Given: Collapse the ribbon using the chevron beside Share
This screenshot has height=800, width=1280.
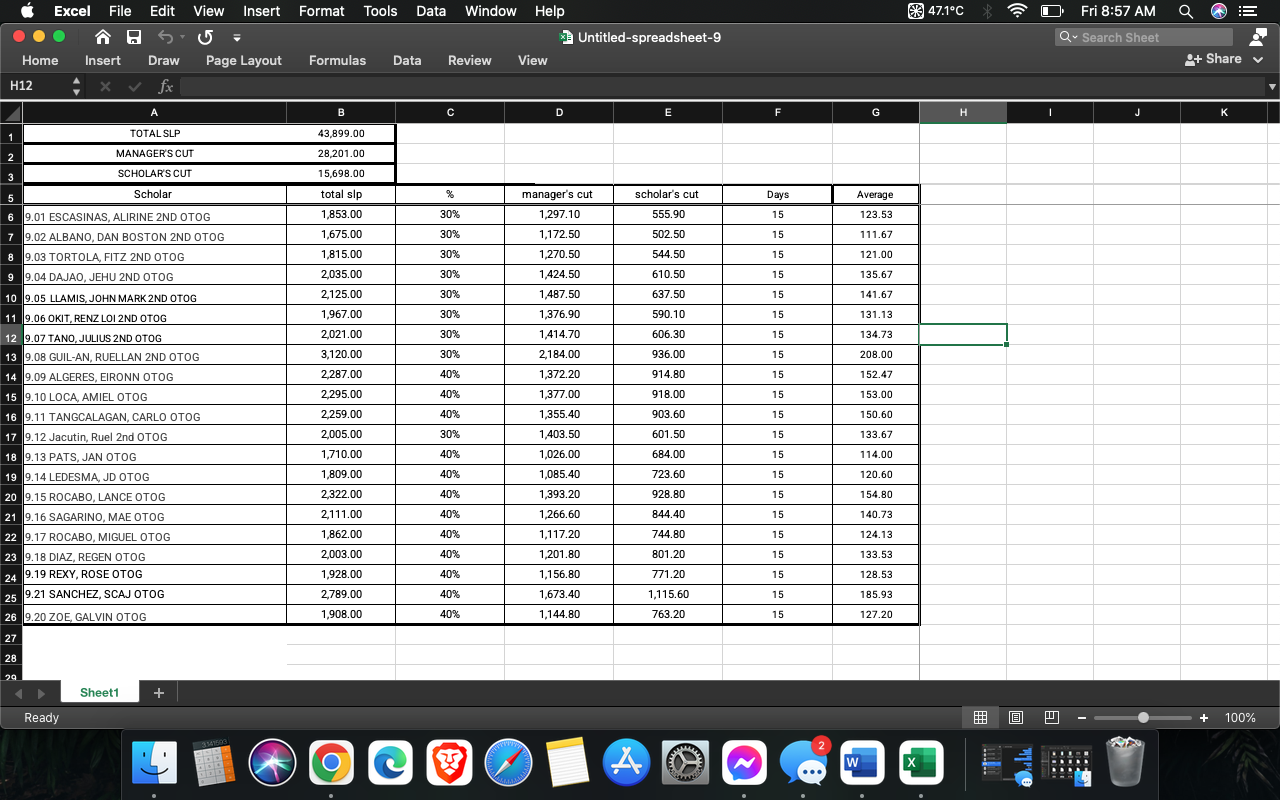Looking at the screenshot, I should (1258, 59).
